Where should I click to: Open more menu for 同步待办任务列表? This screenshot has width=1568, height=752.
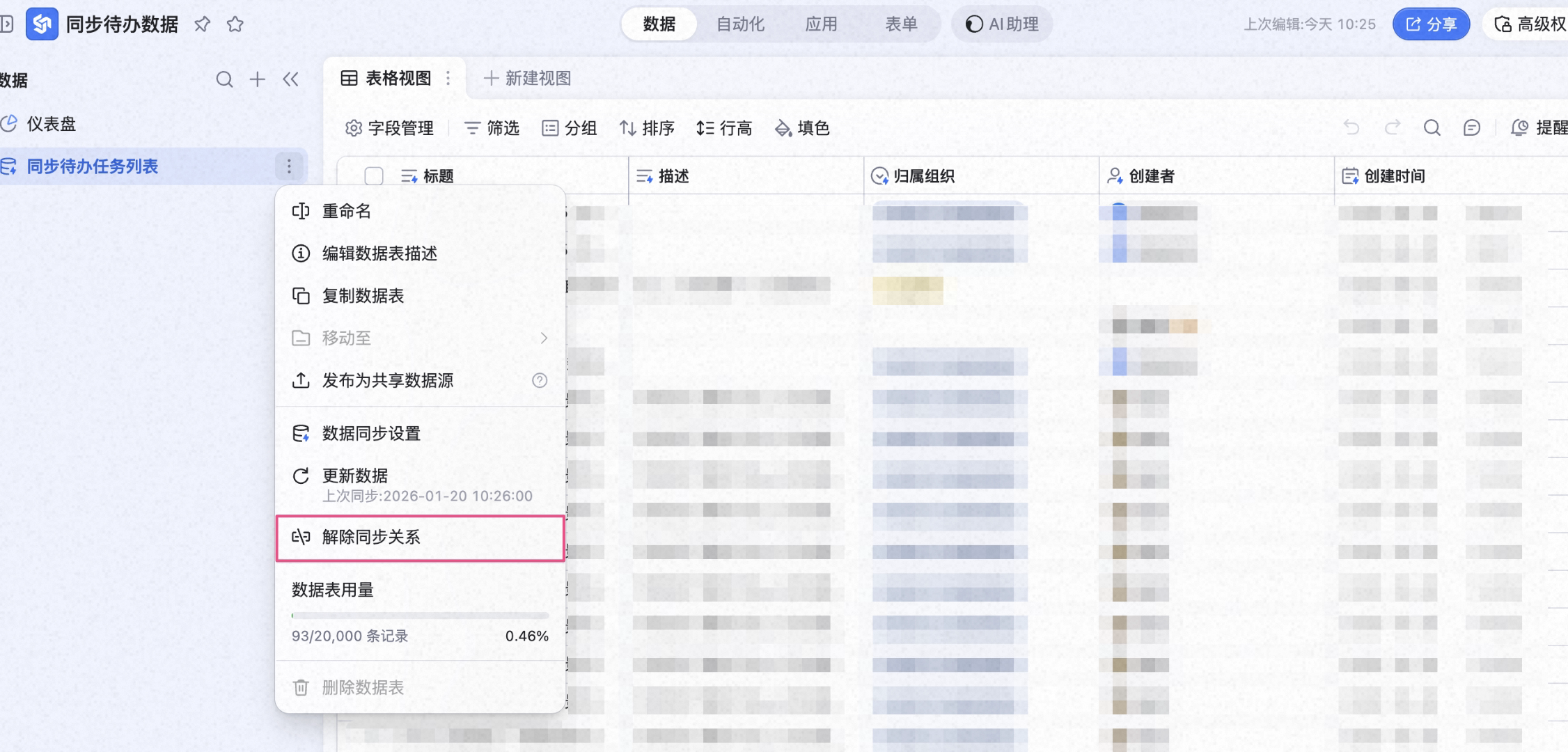(x=289, y=166)
